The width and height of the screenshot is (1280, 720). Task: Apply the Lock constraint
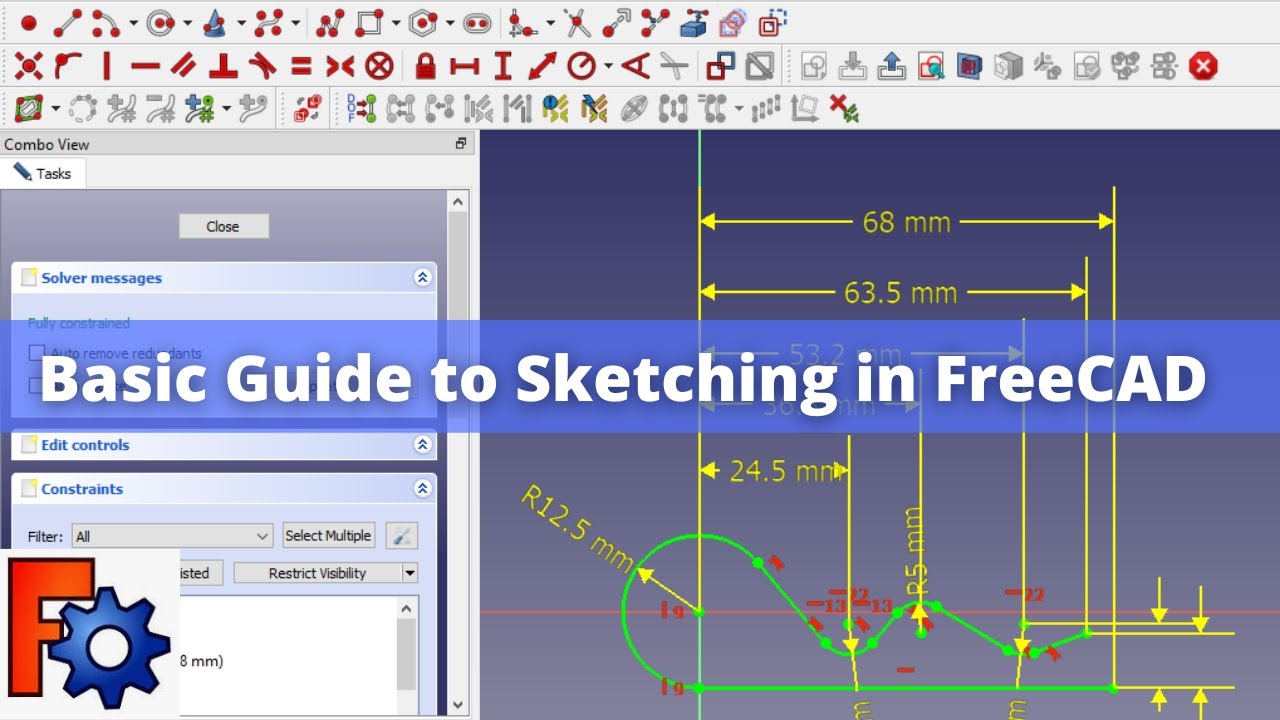(426, 67)
